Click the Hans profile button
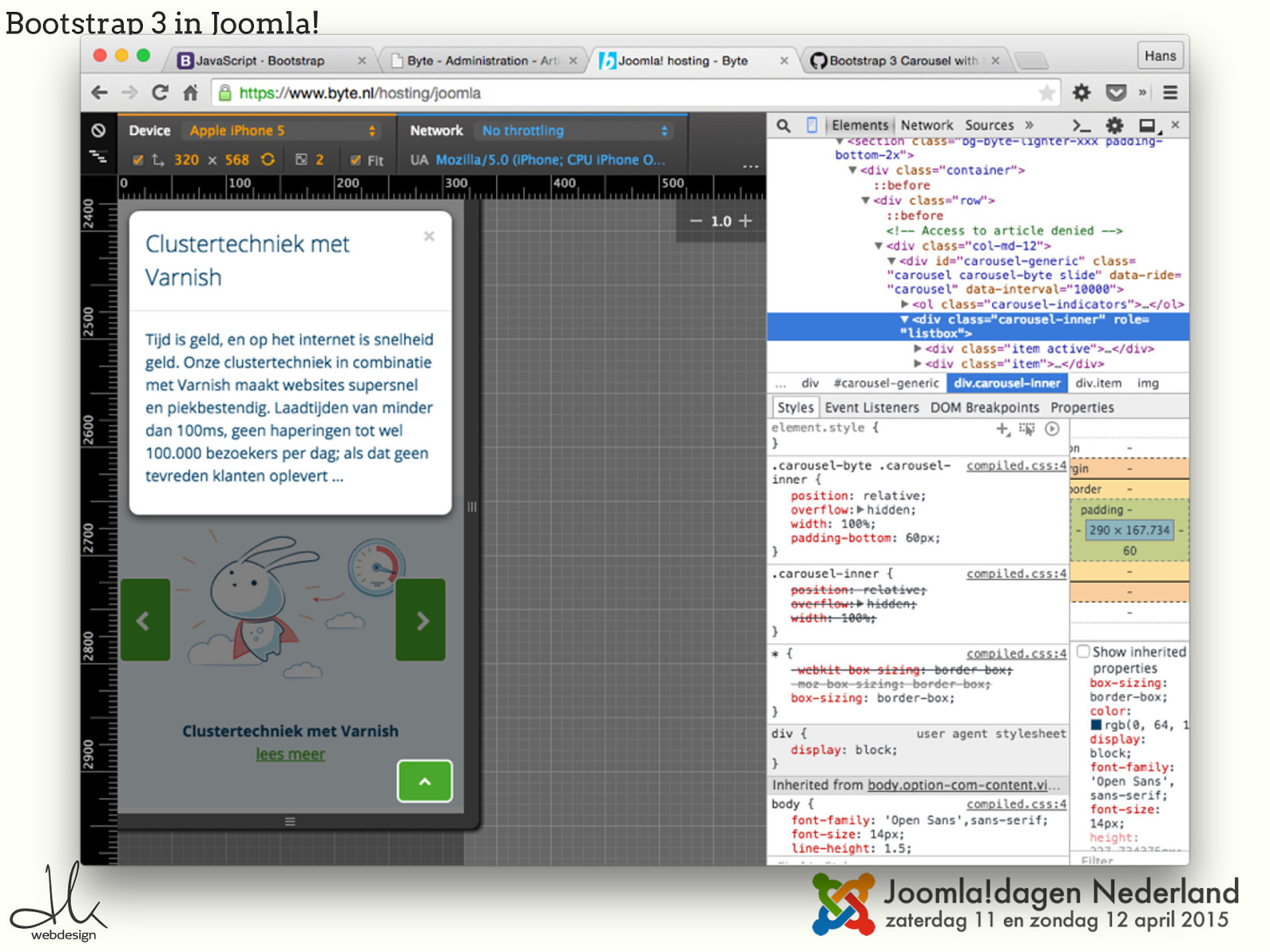 pyautogui.click(x=1160, y=56)
